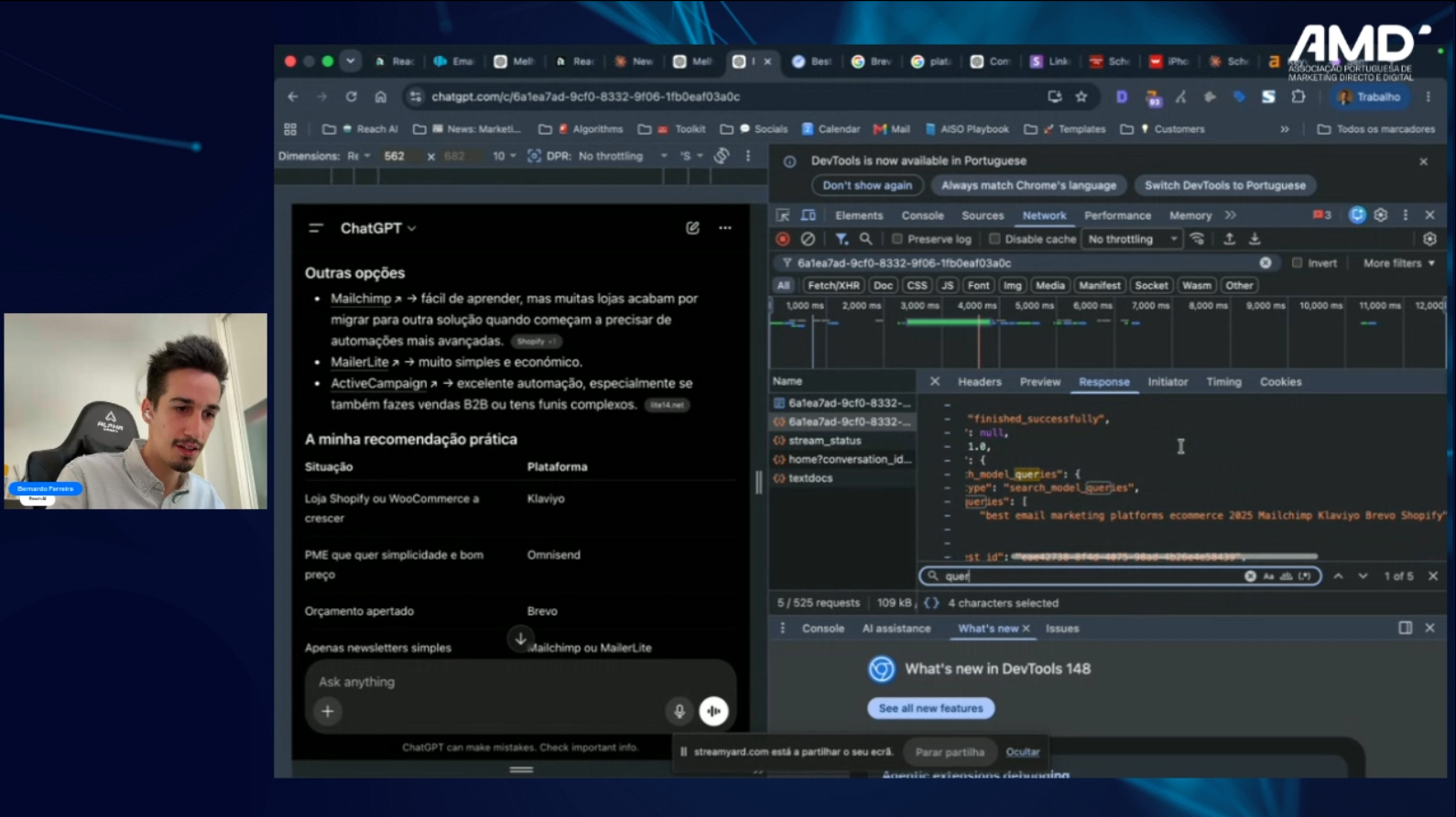Image resolution: width=1456 pixels, height=817 pixels.
Task: Toggle Match Case in the response search
Action: point(1268,576)
